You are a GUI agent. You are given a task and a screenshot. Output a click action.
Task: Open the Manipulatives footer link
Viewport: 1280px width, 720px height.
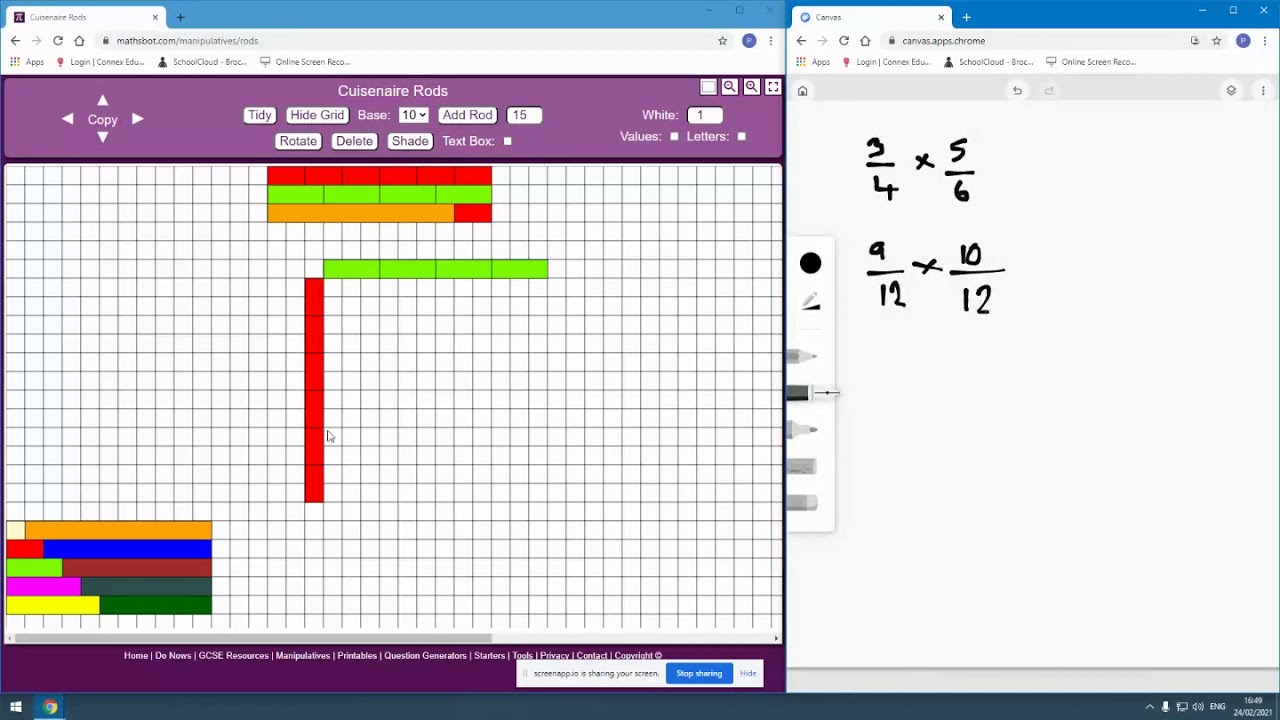tap(303, 656)
